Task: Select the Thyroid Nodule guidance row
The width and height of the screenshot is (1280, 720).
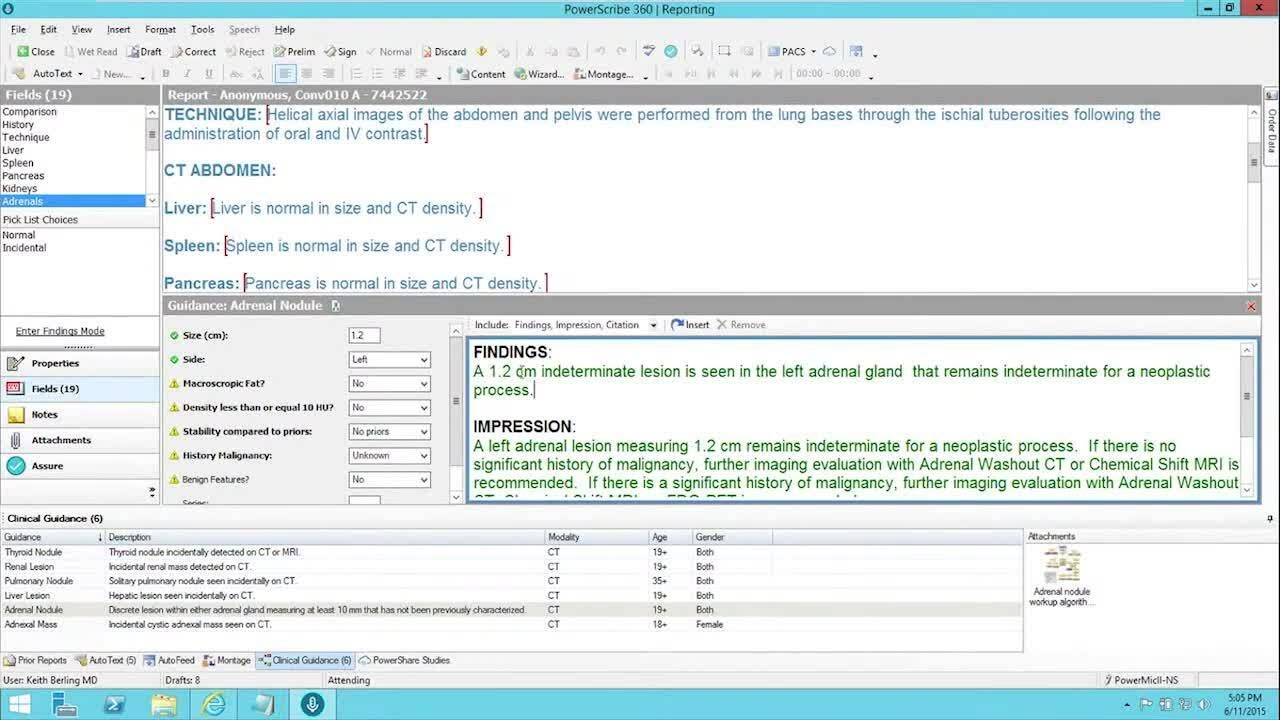Action: point(511,552)
